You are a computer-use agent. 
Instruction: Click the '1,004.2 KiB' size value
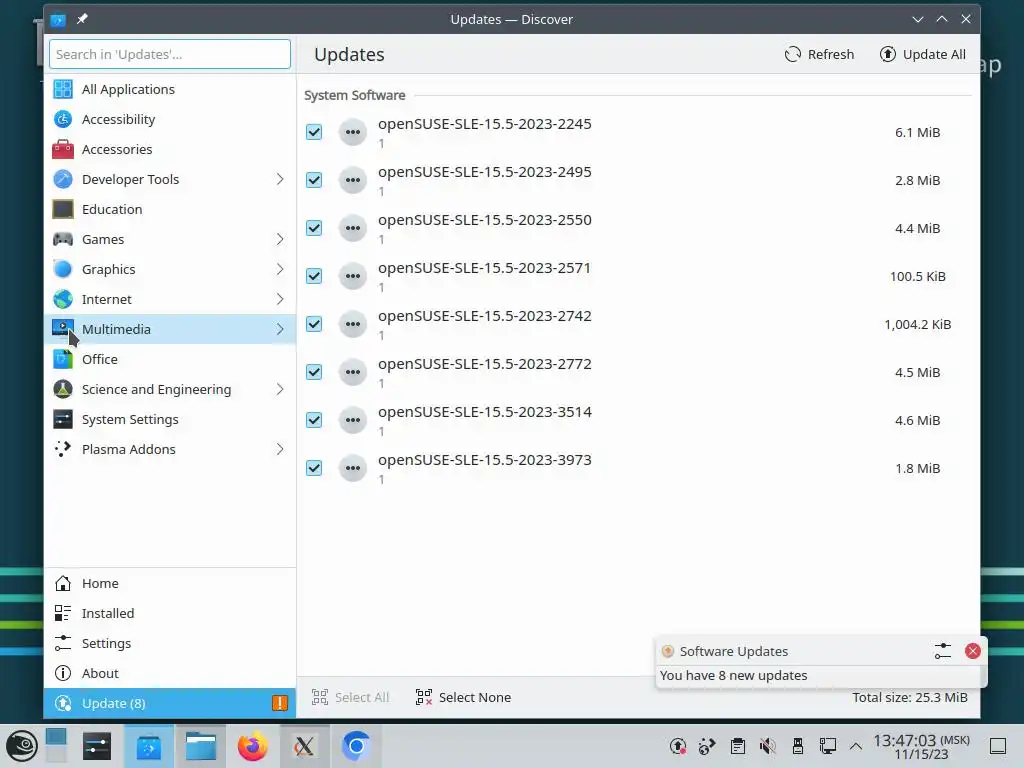pyautogui.click(x=918, y=325)
